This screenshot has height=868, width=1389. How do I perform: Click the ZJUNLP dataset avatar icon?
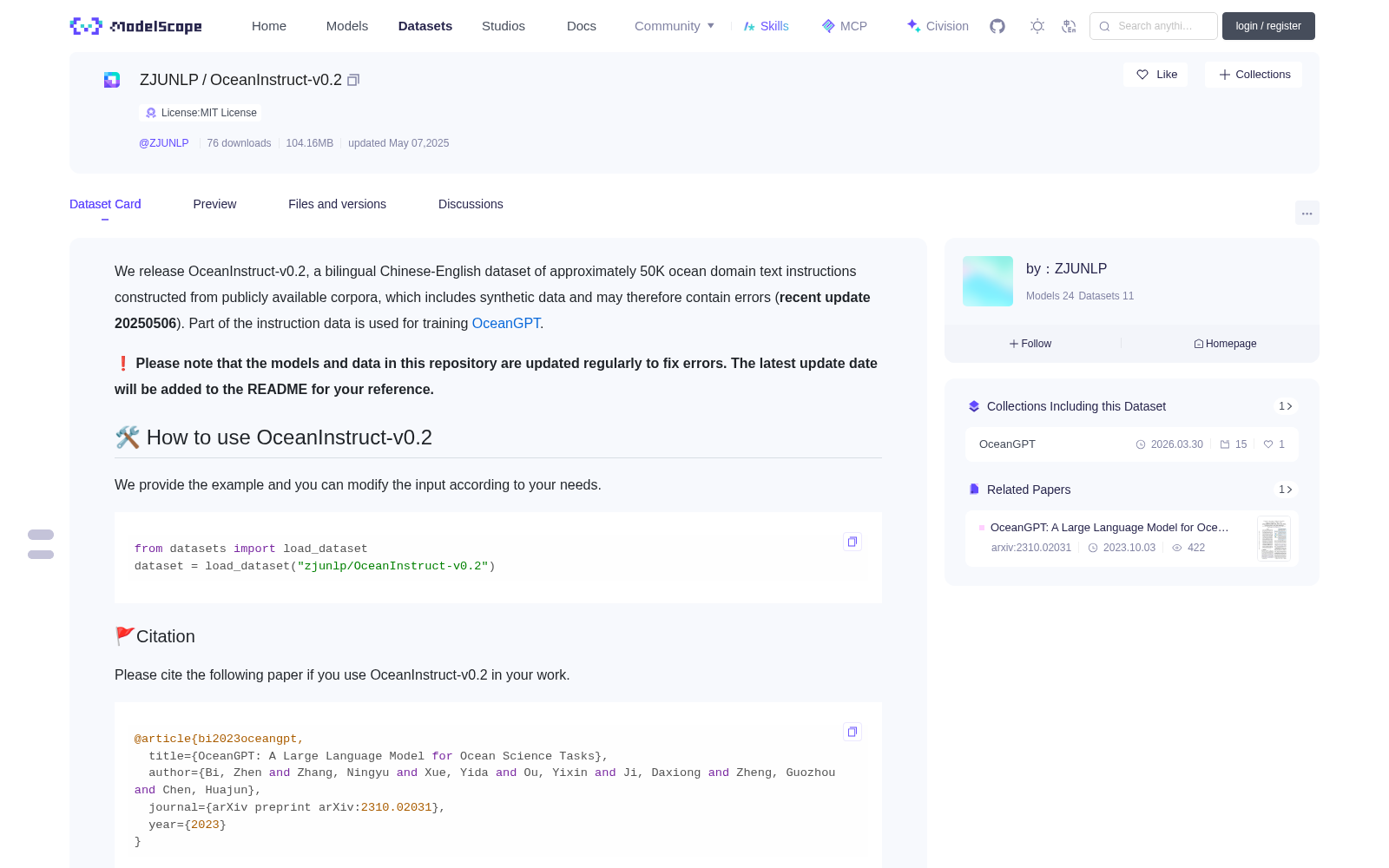click(112, 80)
